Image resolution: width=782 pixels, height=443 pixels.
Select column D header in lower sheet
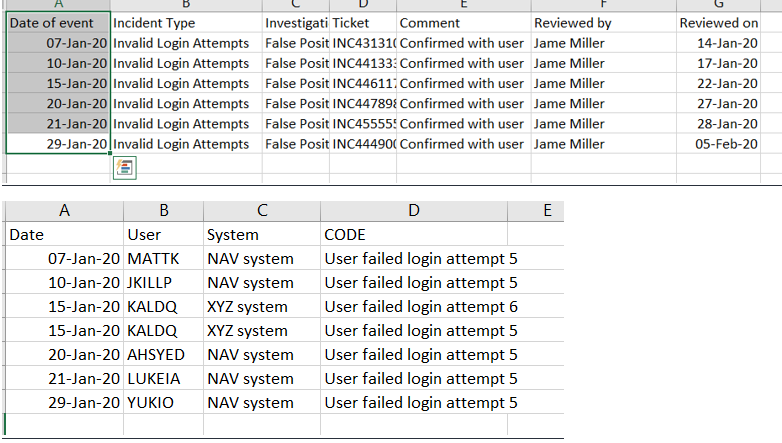pos(414,211)
